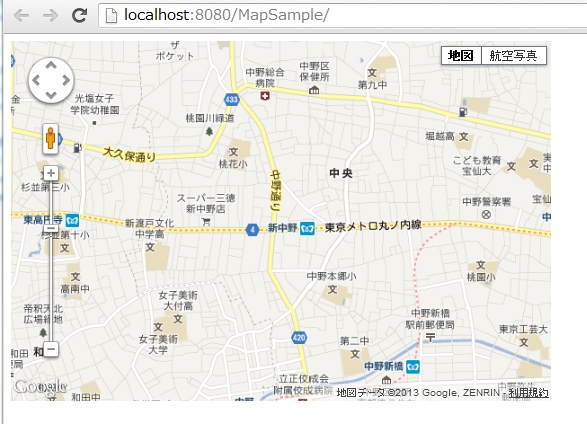Viewport: 587px width, 424px height.
Task: Click the 桃花小 school icon
Action: tap(234, 152)
